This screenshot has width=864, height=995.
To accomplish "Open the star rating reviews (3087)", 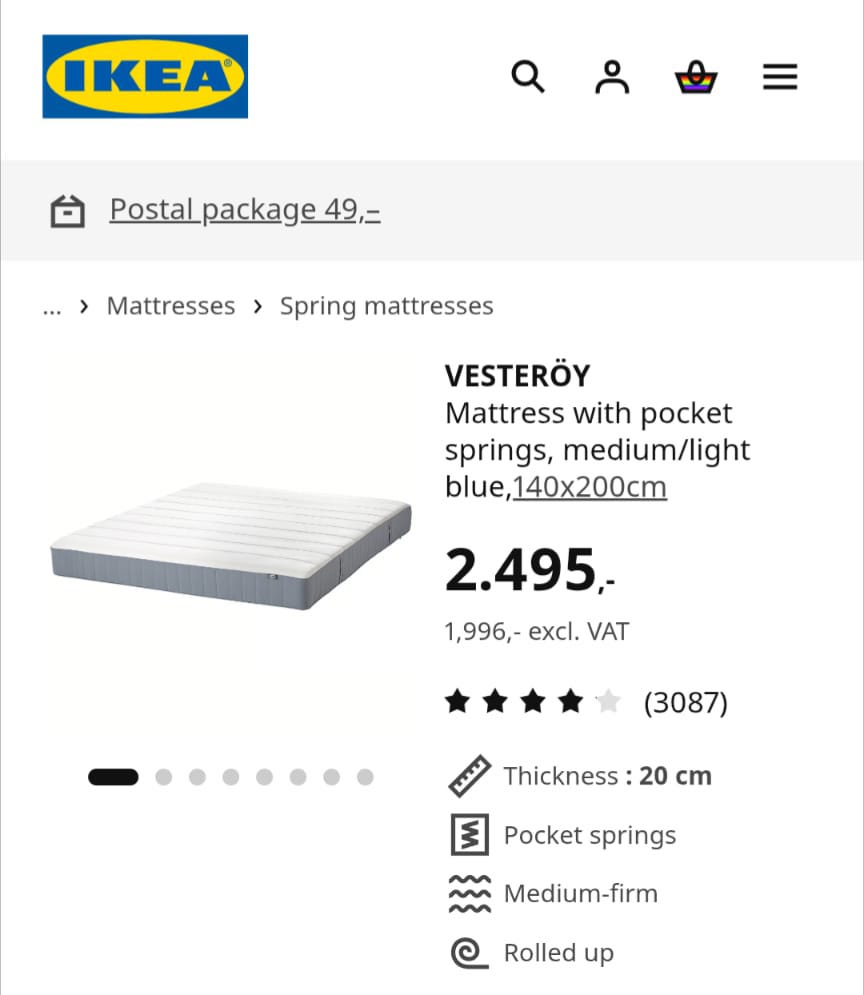I will click(586, 702).
